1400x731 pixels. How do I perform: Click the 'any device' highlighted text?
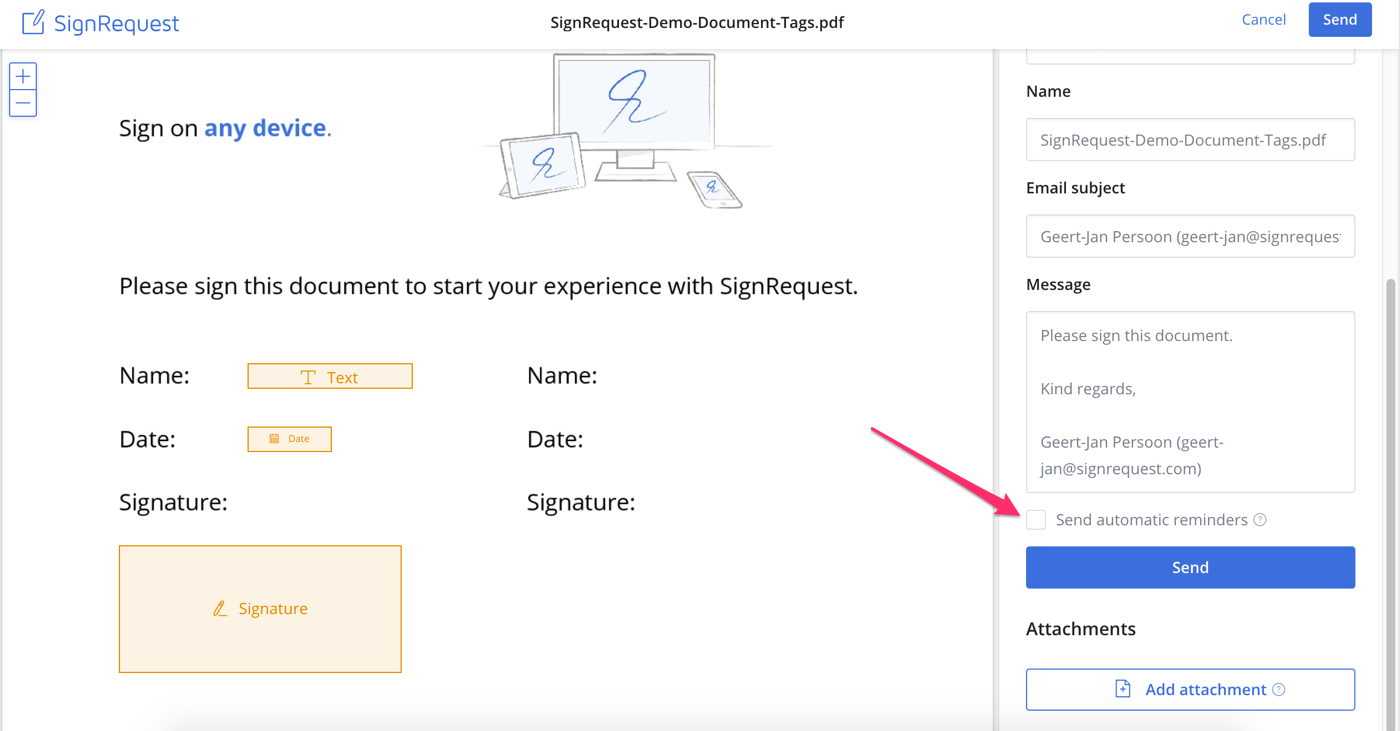coord(265,128)
